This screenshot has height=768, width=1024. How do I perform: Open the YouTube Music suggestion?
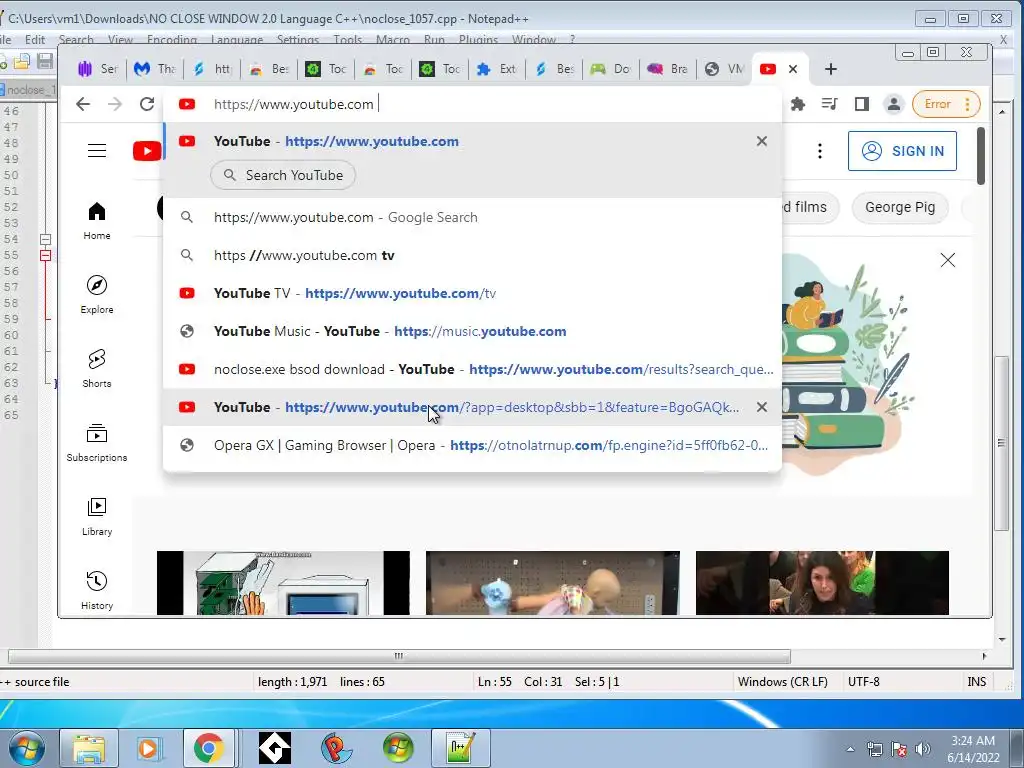click(x=472, y=331)
